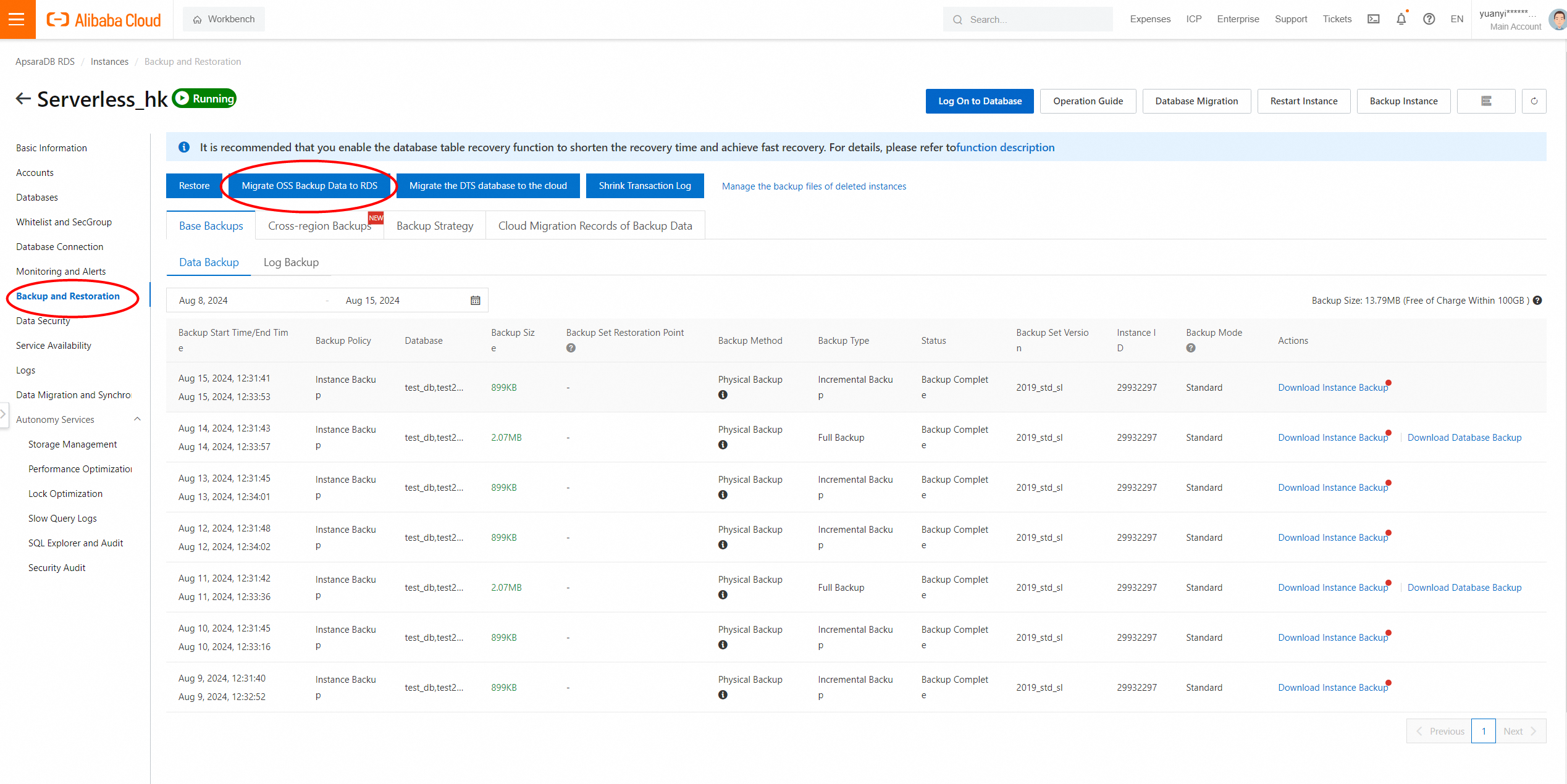Switch language via EN selector
Image resolution: width=1567 pixels, height=784 pixels.
1456,19
